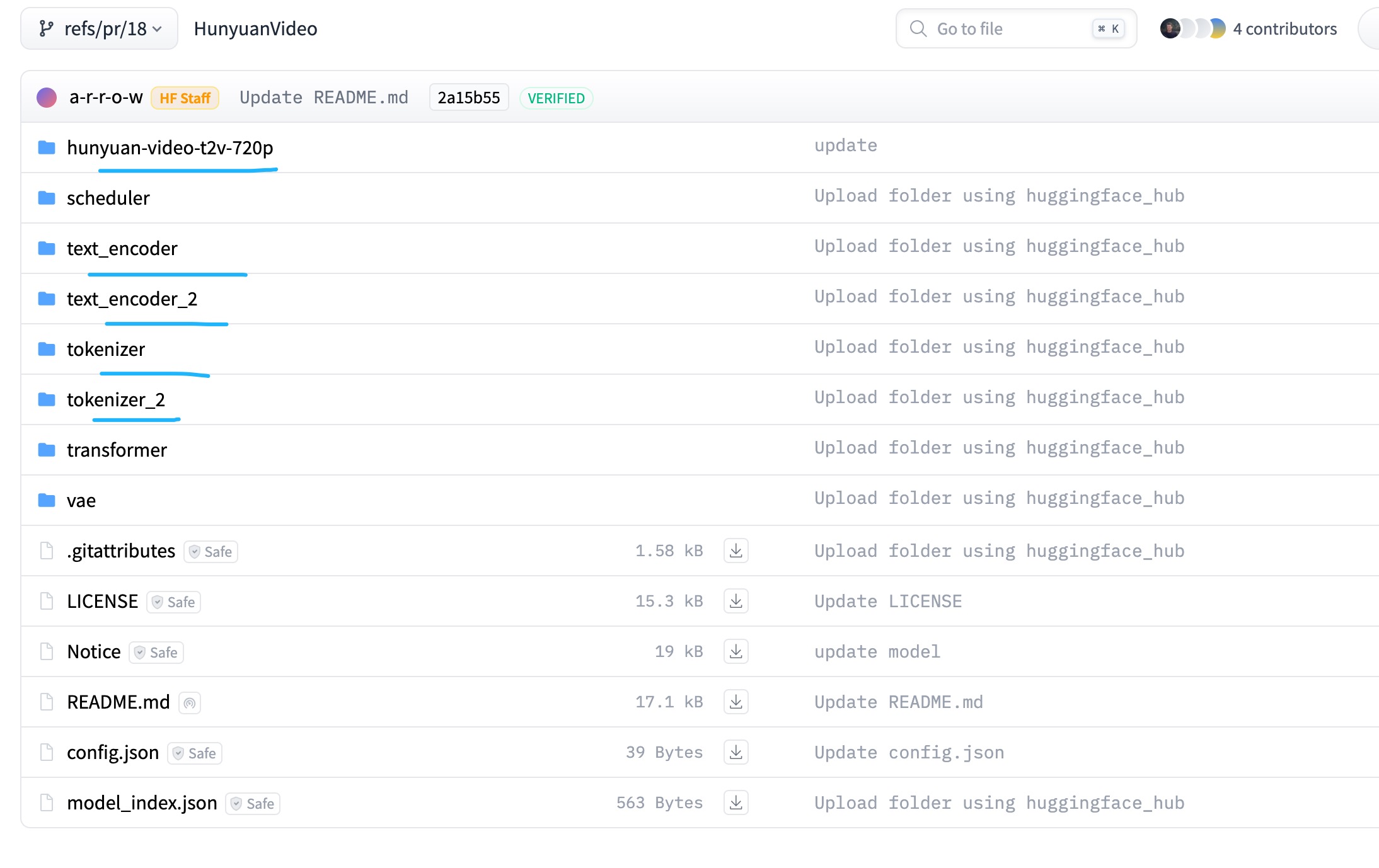Image resolution: width=1379 pixels, height=868 pixels.
Task: Navigate to HunyuanVideo repository root breadcrumb
Action: 255,29
